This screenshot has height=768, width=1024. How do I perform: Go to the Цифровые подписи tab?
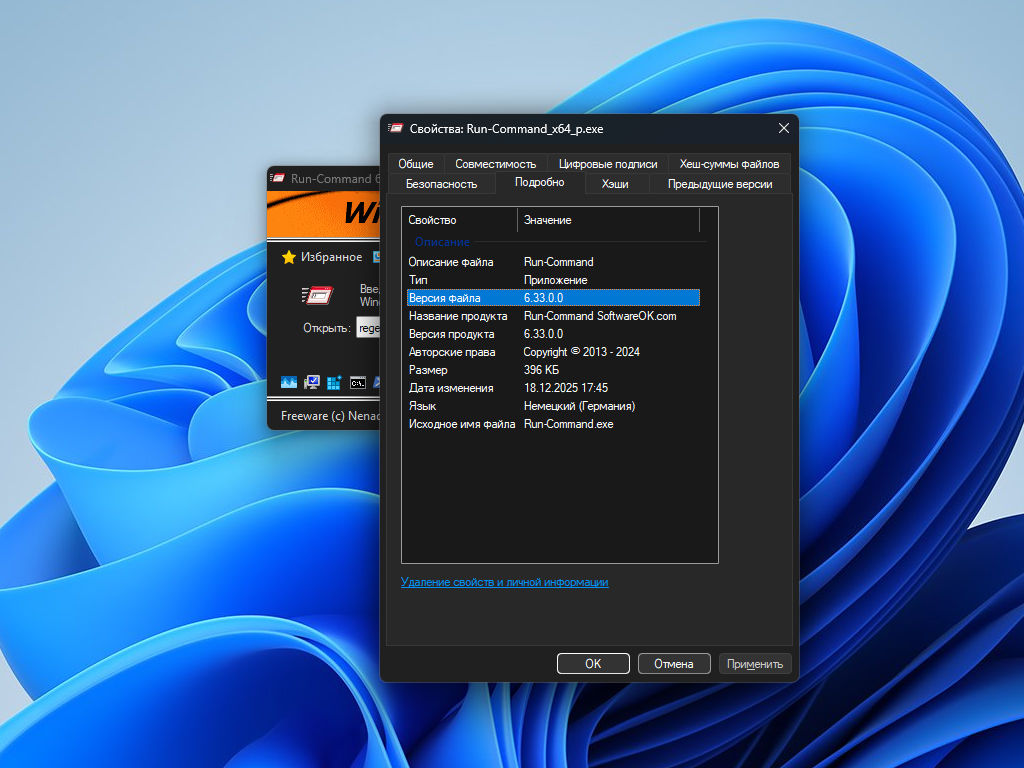tap(608, 164)
